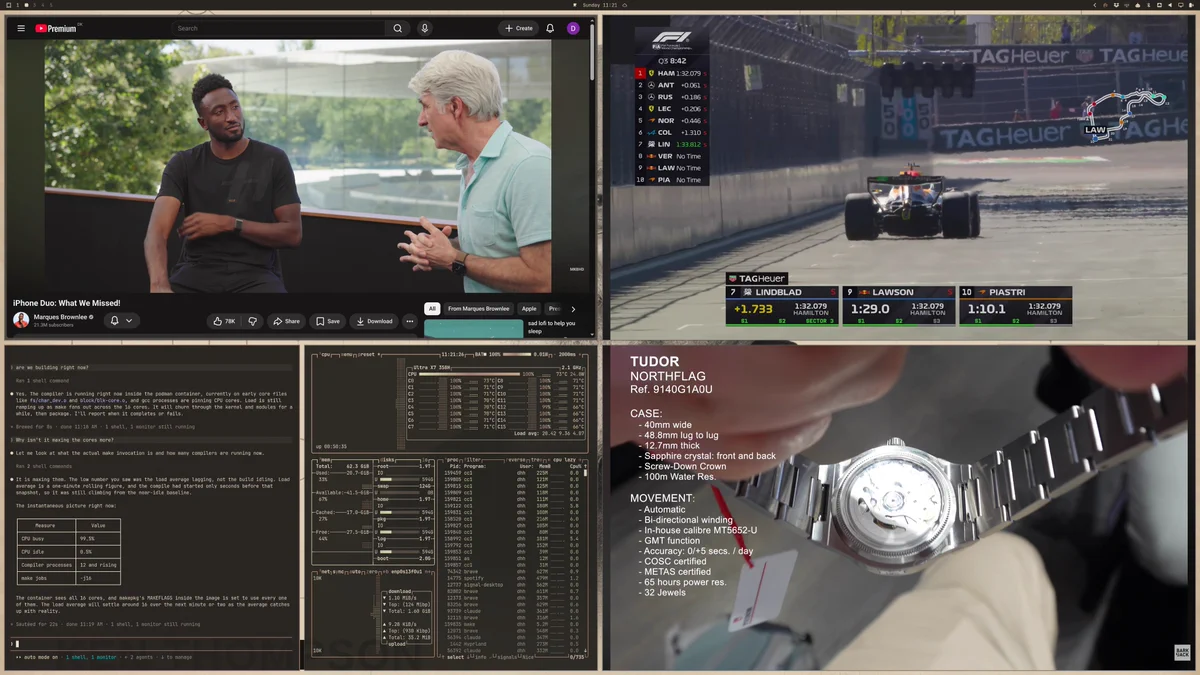Click the PIASTRI driver timing card
1200x675 pixels.
click(1015, 306)
